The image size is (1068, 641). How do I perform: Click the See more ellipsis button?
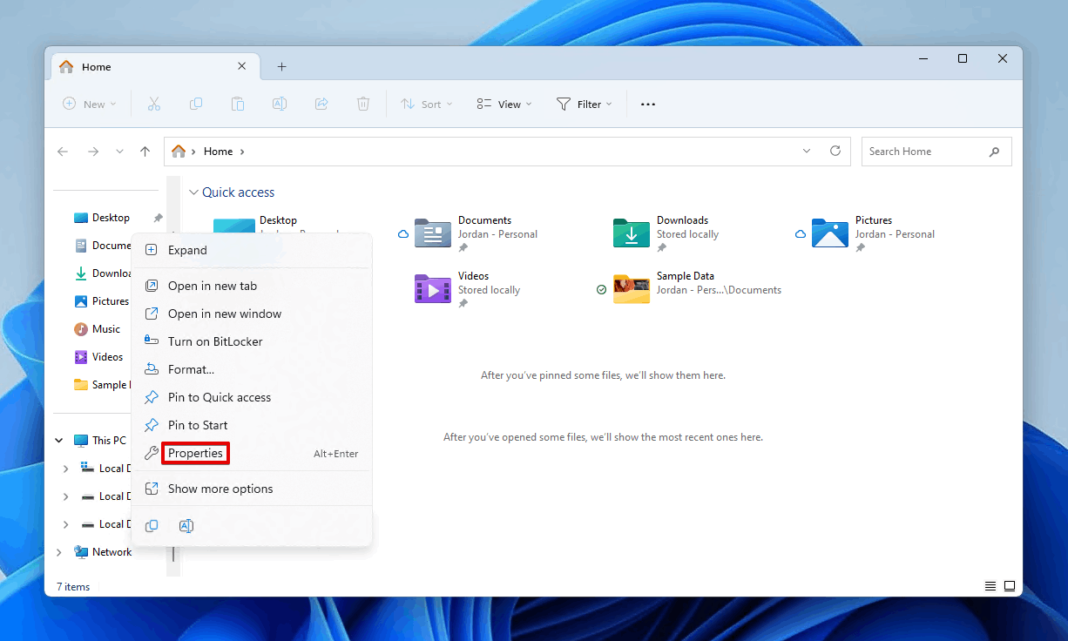(647, 103)
